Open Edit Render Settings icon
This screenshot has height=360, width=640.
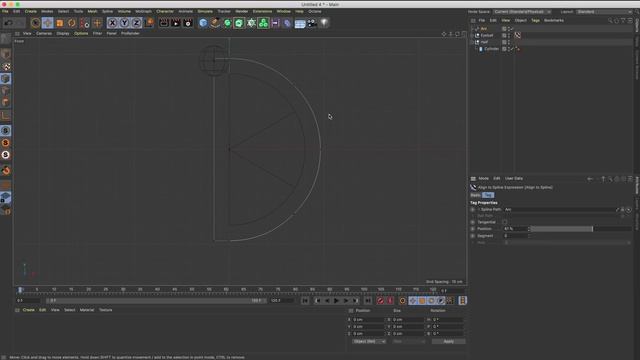pyautogui.click(x=188, y=23)
